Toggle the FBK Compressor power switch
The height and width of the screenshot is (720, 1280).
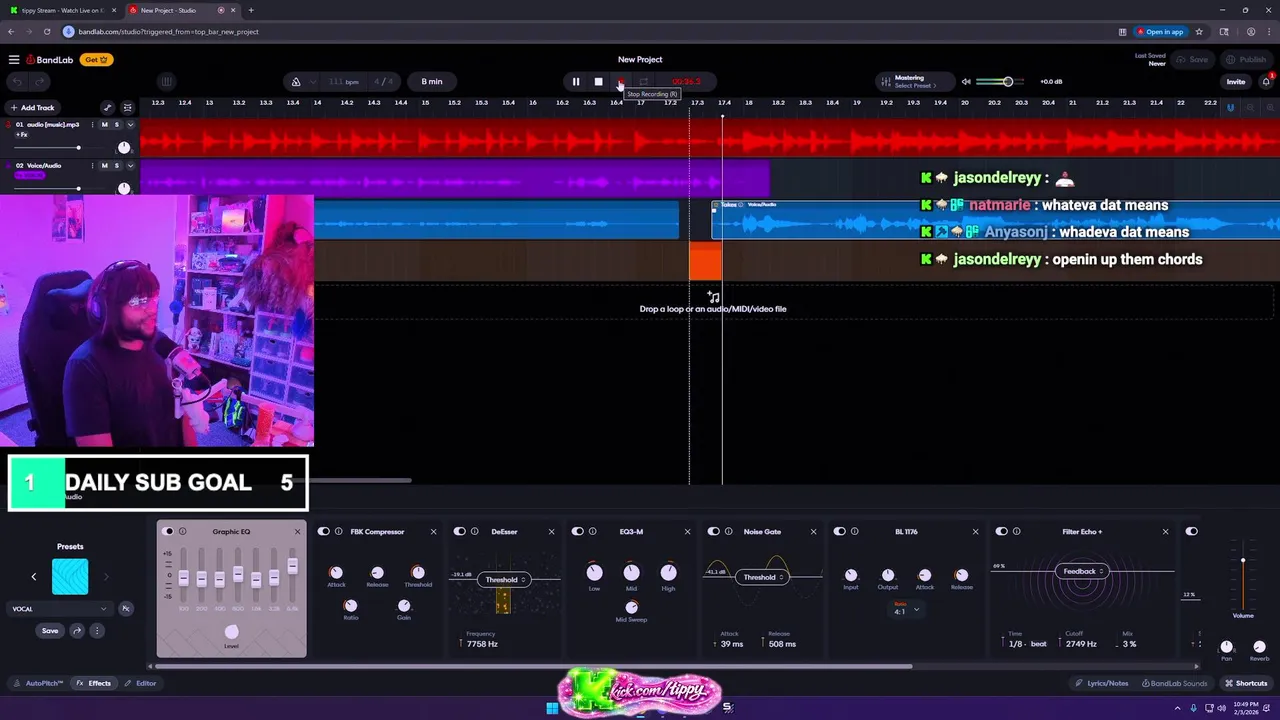pyautogui.click(x=324, y=531)
